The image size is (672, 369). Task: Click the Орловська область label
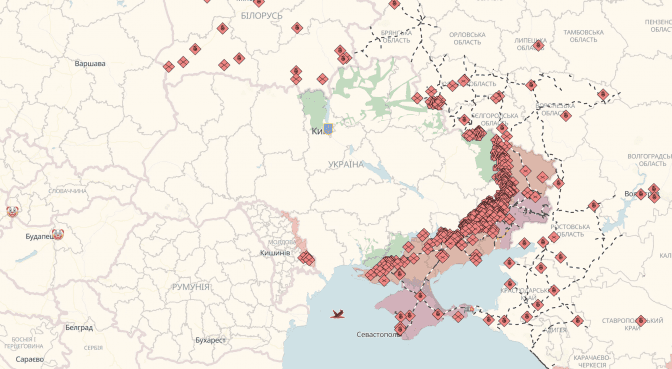[x=467, y=39]
